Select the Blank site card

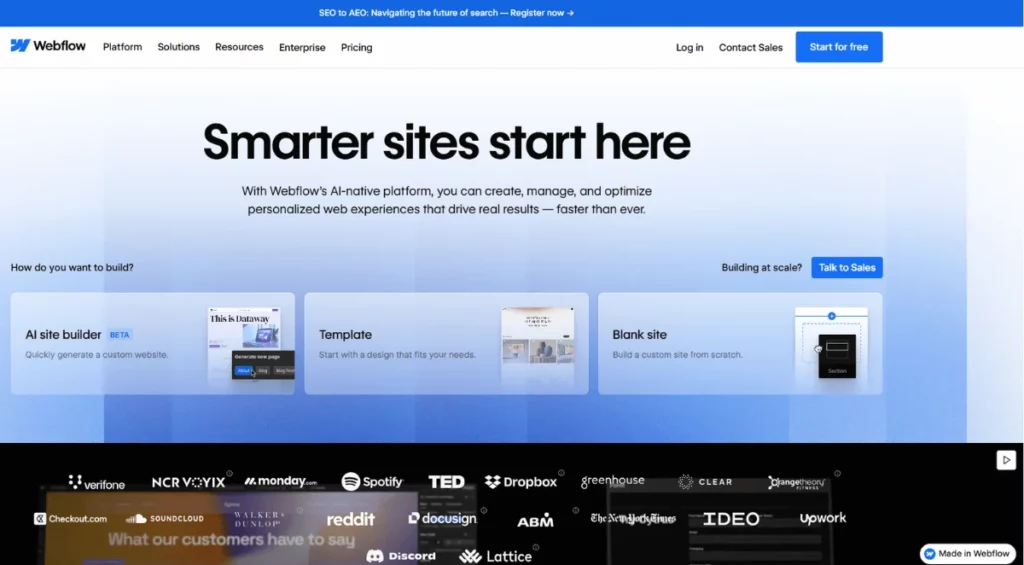click(x=740, y=344)
